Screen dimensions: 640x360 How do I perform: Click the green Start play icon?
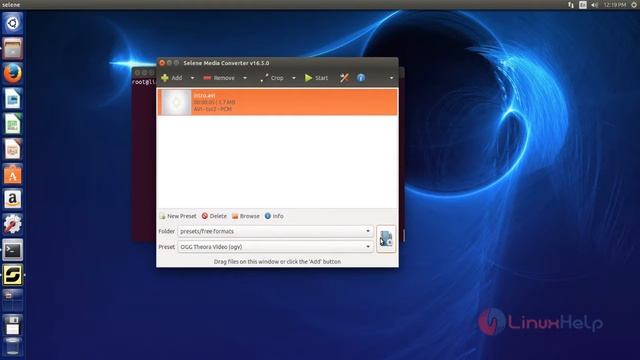(x=309, y=78)
